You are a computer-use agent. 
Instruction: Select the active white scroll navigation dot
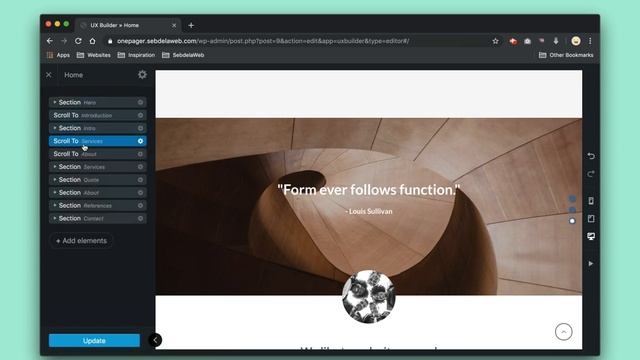click(572, 221)
